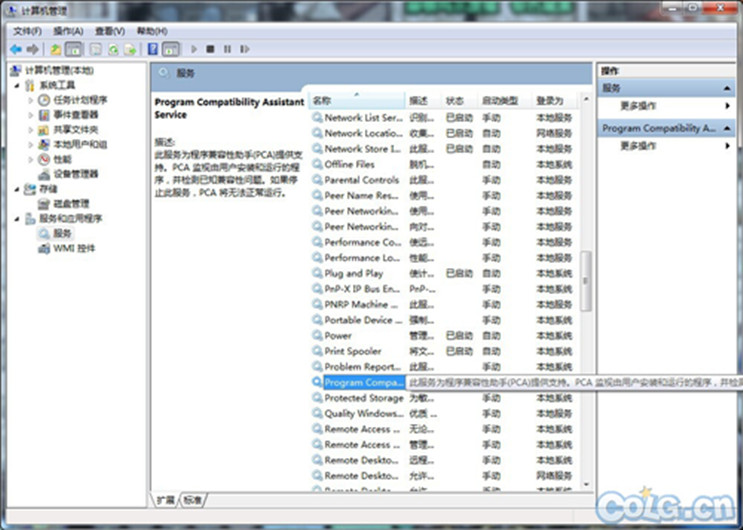Viewport: 743px width, 530px height.
Task: Click the 本地用户和组 users icon
Action: point(44,144)
